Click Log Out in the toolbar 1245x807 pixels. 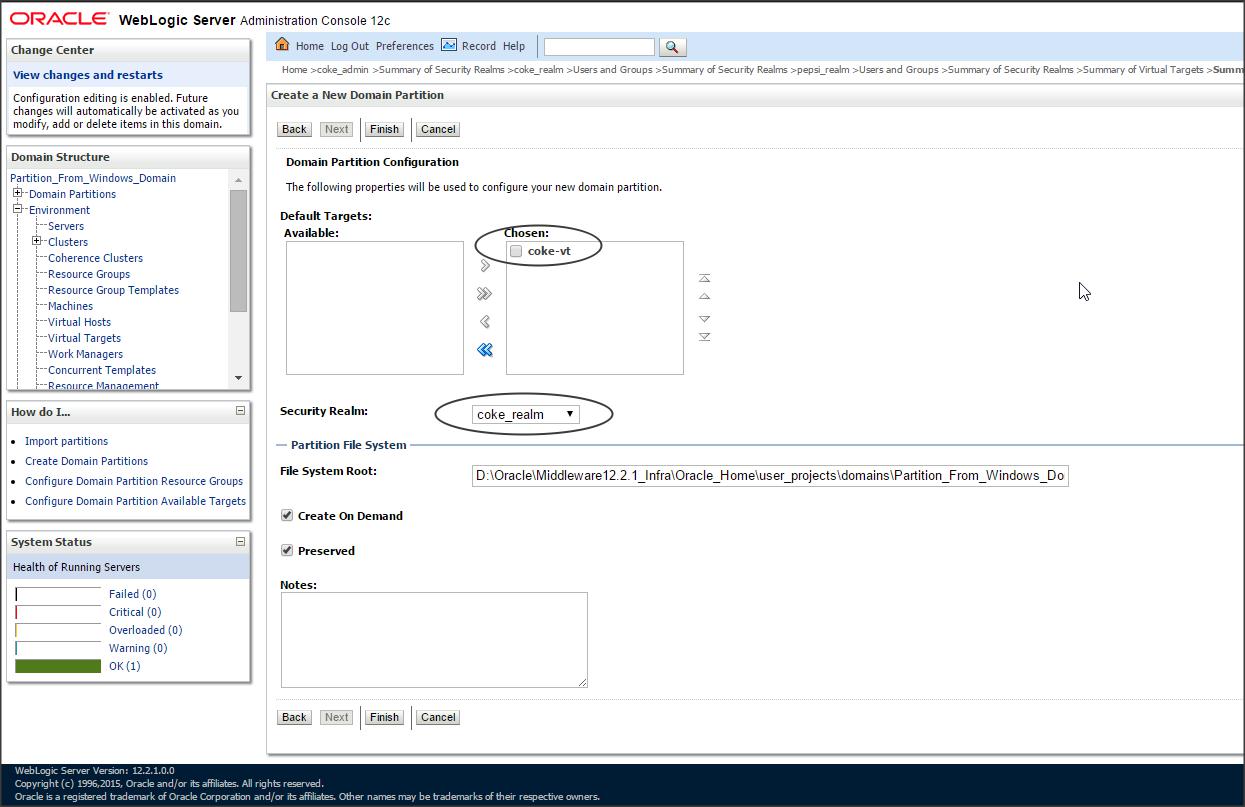[350, 46]
